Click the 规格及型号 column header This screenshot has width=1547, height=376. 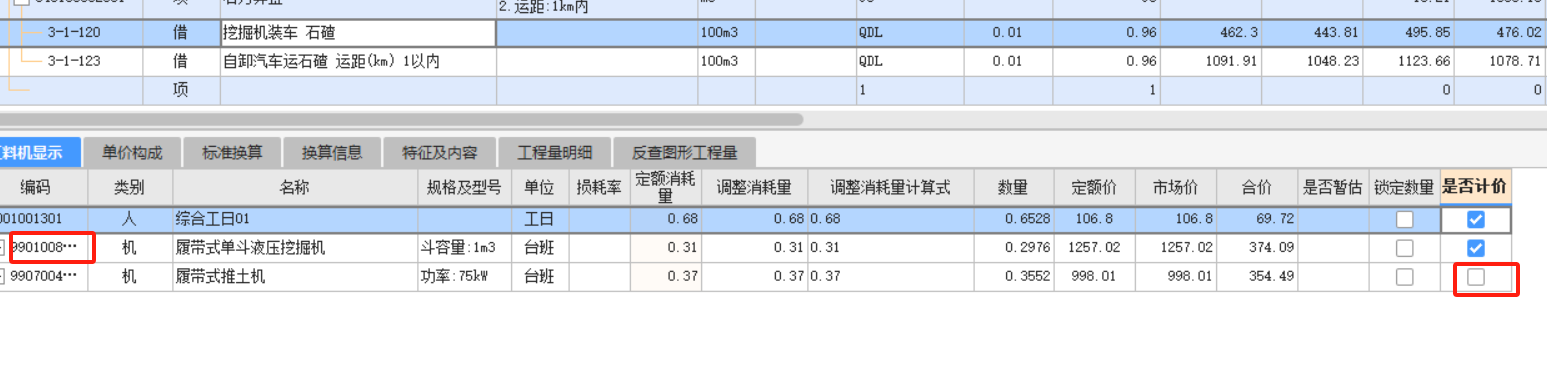tap(464, 187)
